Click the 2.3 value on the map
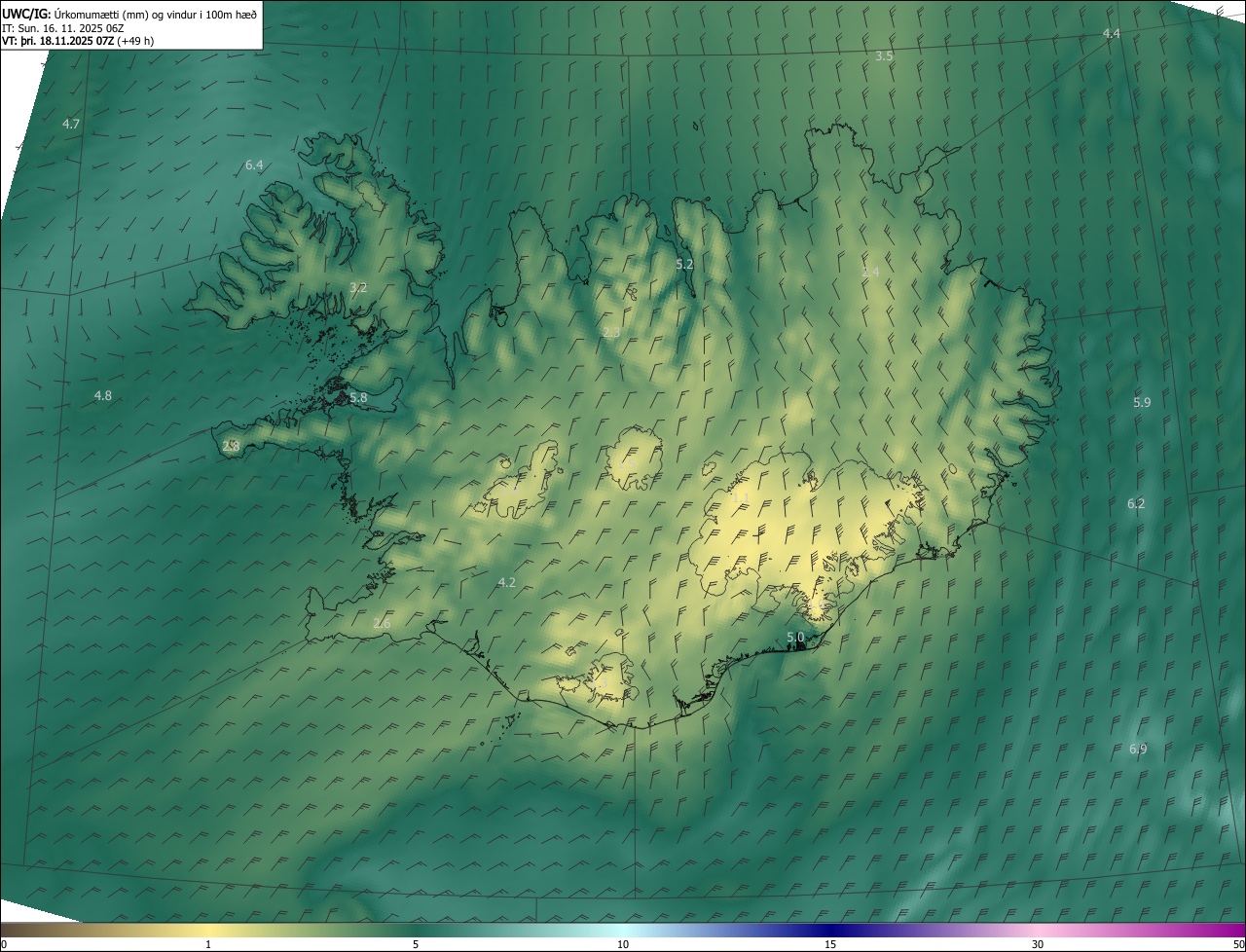The image size is (1246, 952). (x=611, y=333)
